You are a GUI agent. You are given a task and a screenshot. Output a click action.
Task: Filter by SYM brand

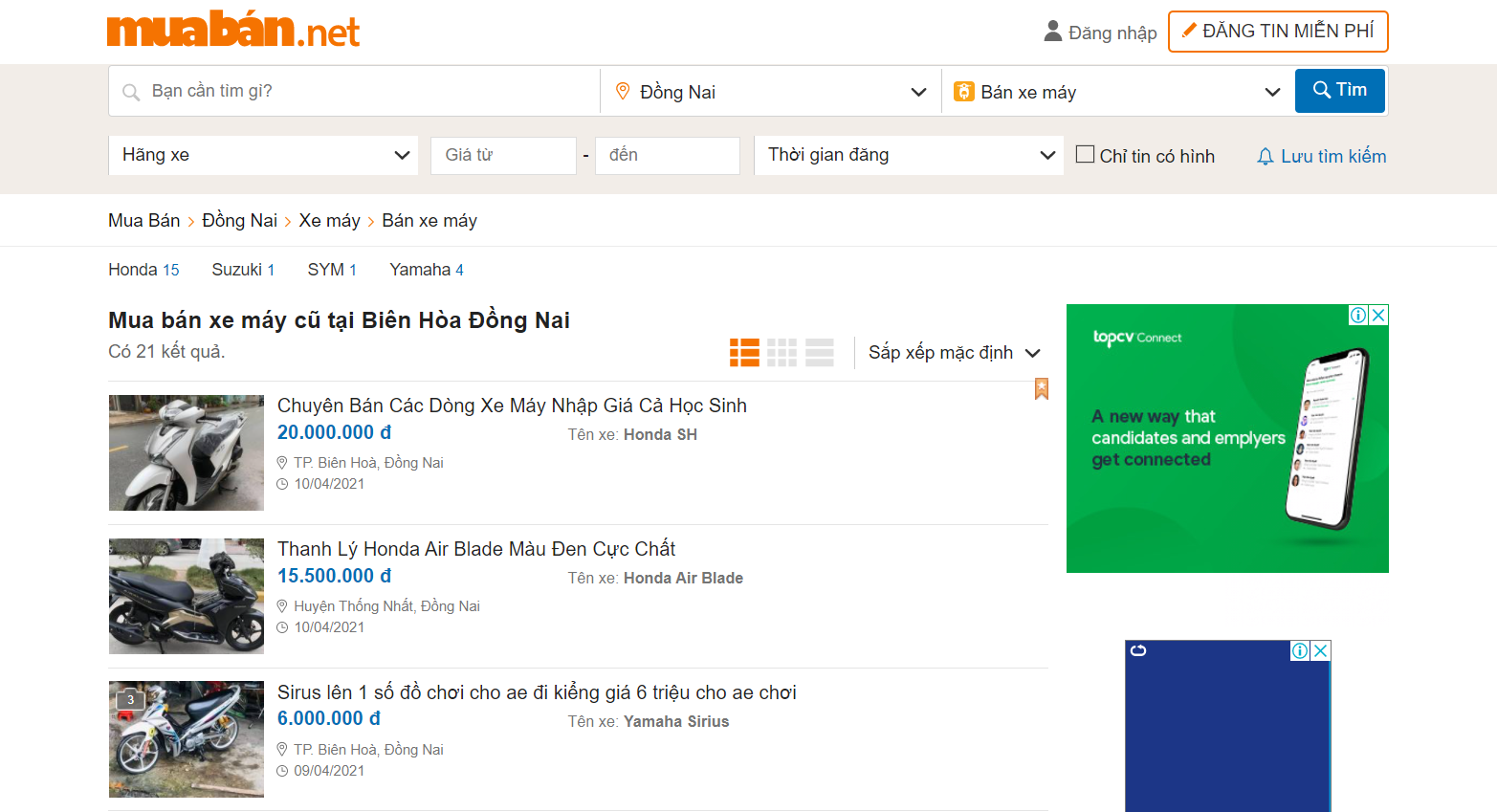(x=332, y=270)
